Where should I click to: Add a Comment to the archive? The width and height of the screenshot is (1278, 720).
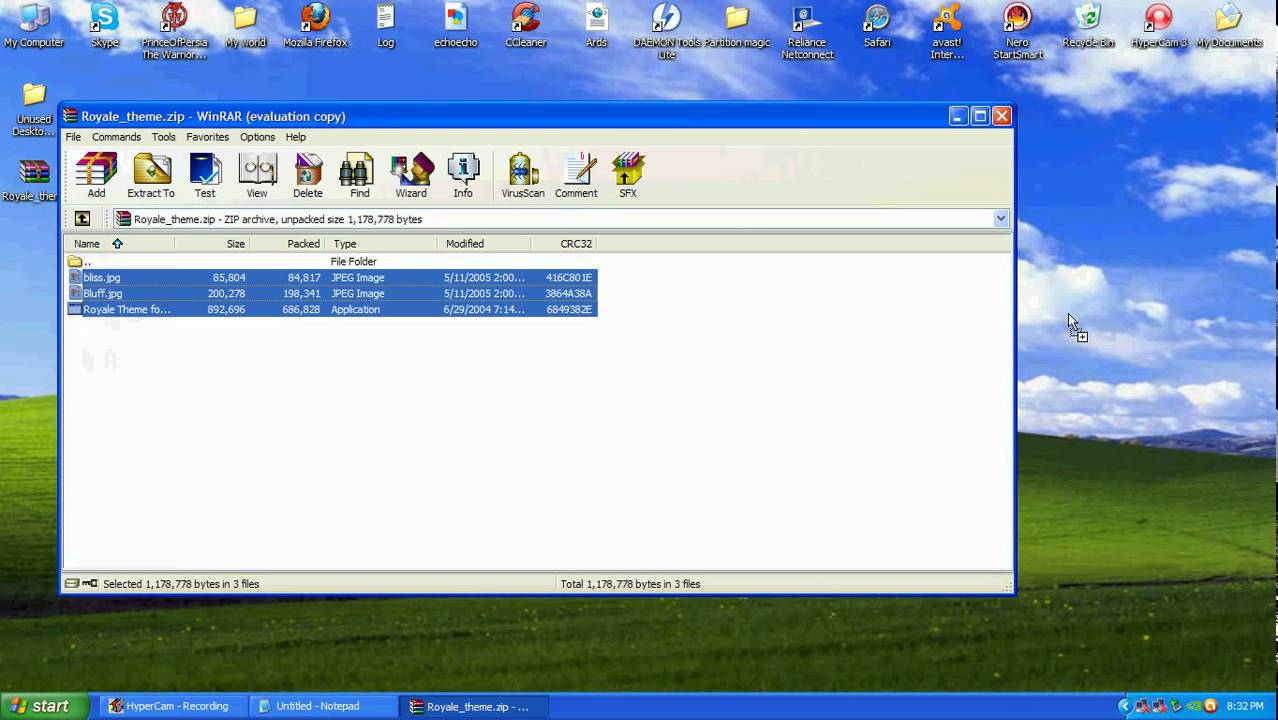(x=576, y=176)
